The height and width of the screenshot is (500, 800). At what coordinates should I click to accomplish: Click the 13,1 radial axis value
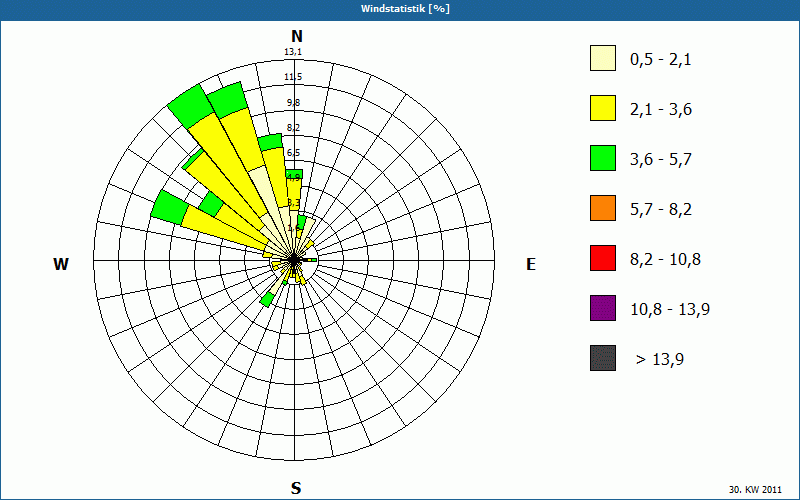click(293, 52)
